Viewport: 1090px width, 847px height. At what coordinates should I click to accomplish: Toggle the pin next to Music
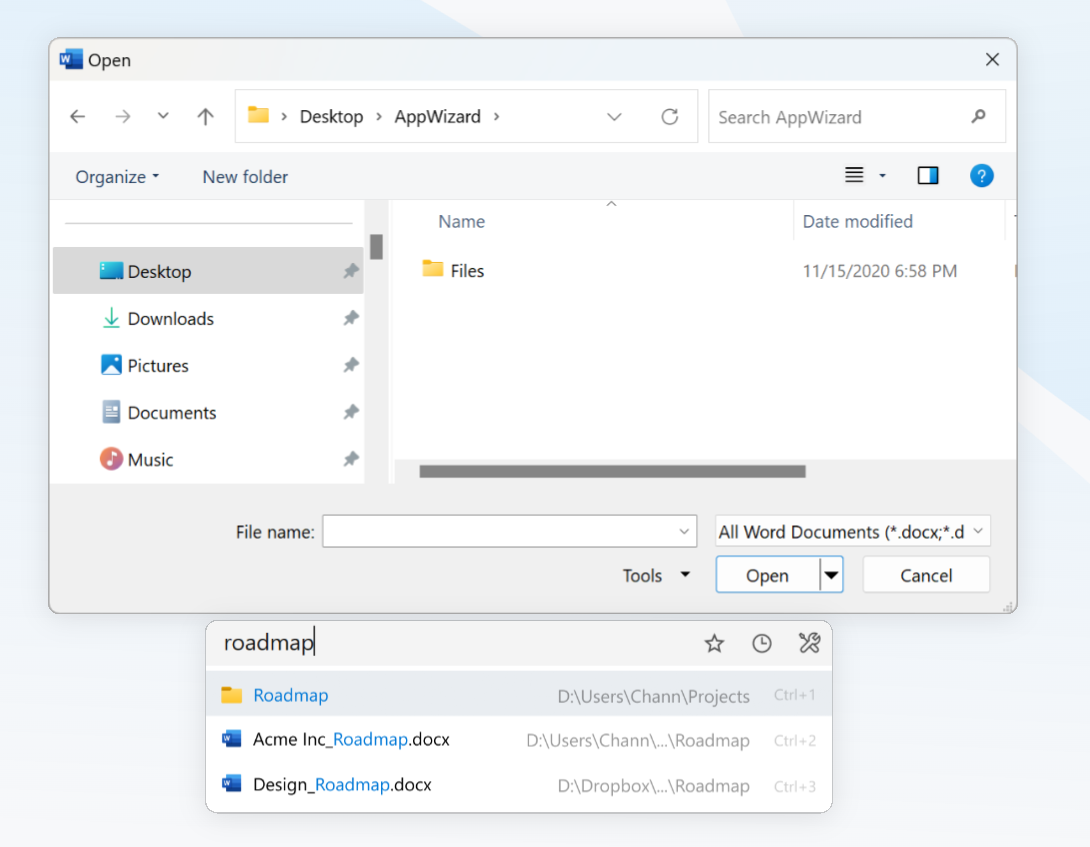click(350, 460)
